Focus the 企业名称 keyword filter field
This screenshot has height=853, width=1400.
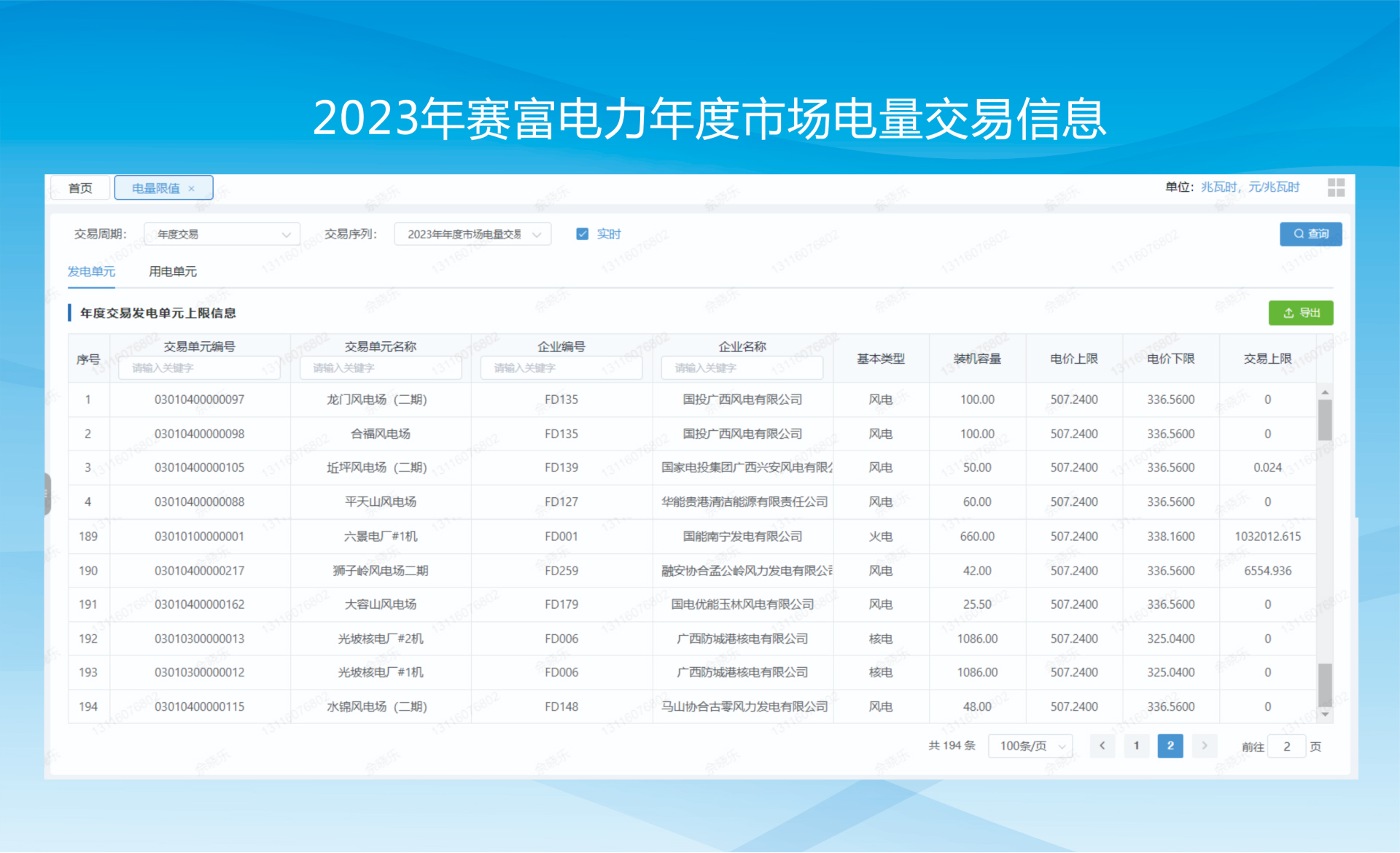click(742, 368)
